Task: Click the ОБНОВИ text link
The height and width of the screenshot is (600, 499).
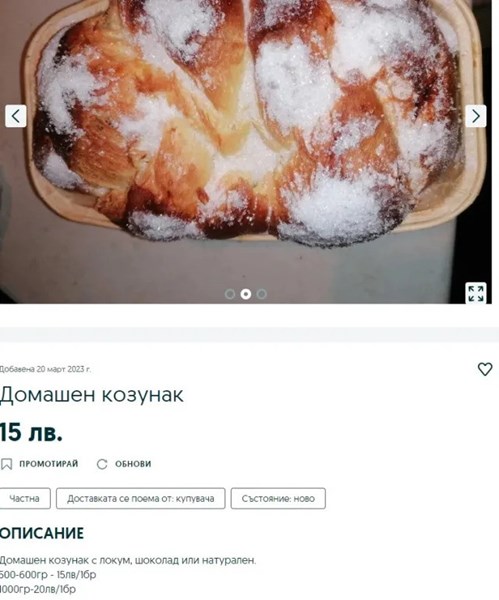Action: 133,464
